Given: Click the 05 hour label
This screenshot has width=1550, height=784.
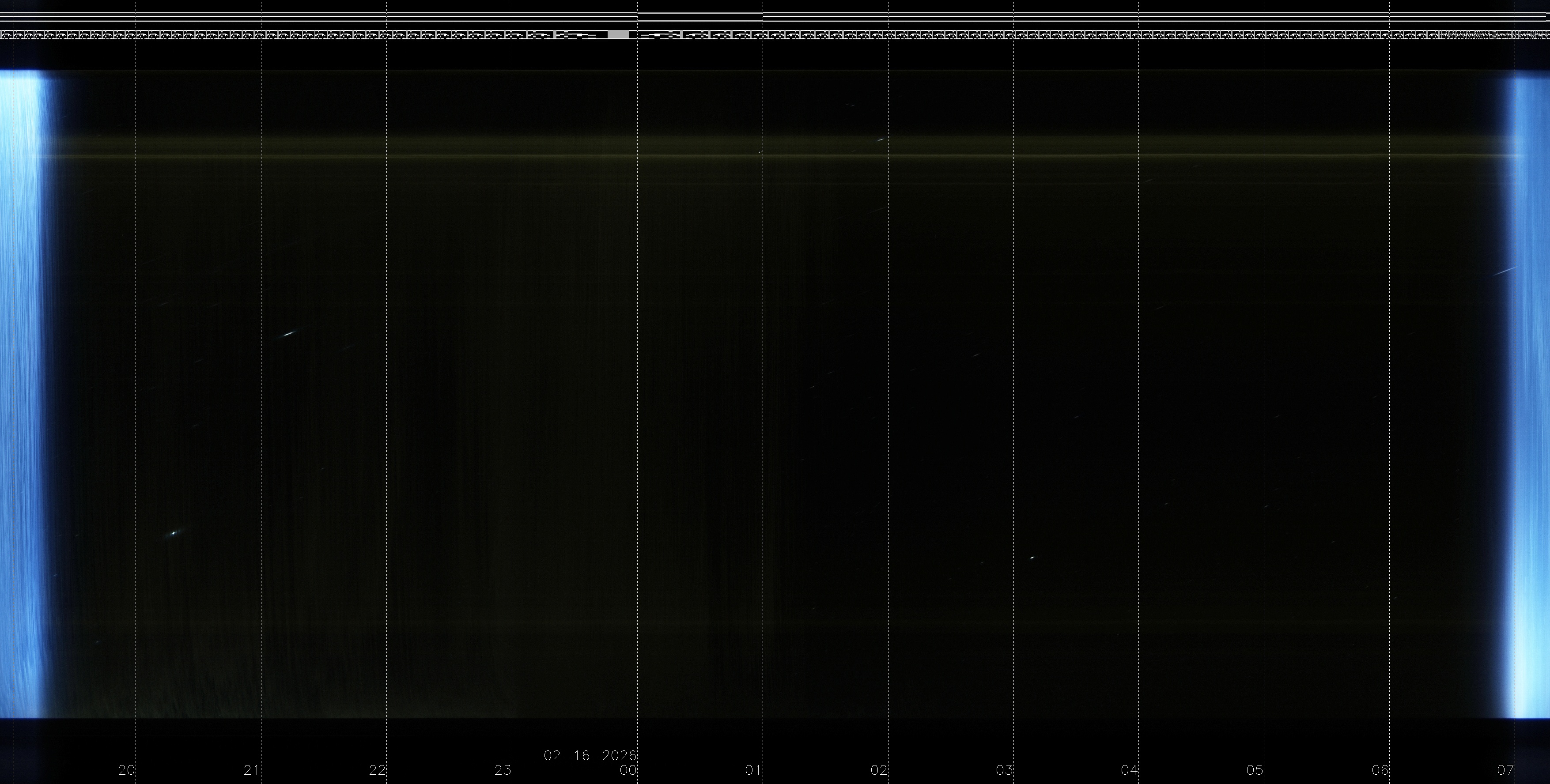Looking at the screenshot, I should coord(1255,770).
